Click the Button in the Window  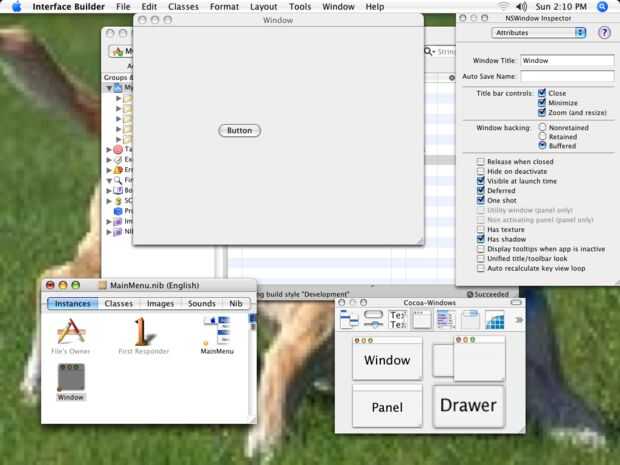point(240,130)
